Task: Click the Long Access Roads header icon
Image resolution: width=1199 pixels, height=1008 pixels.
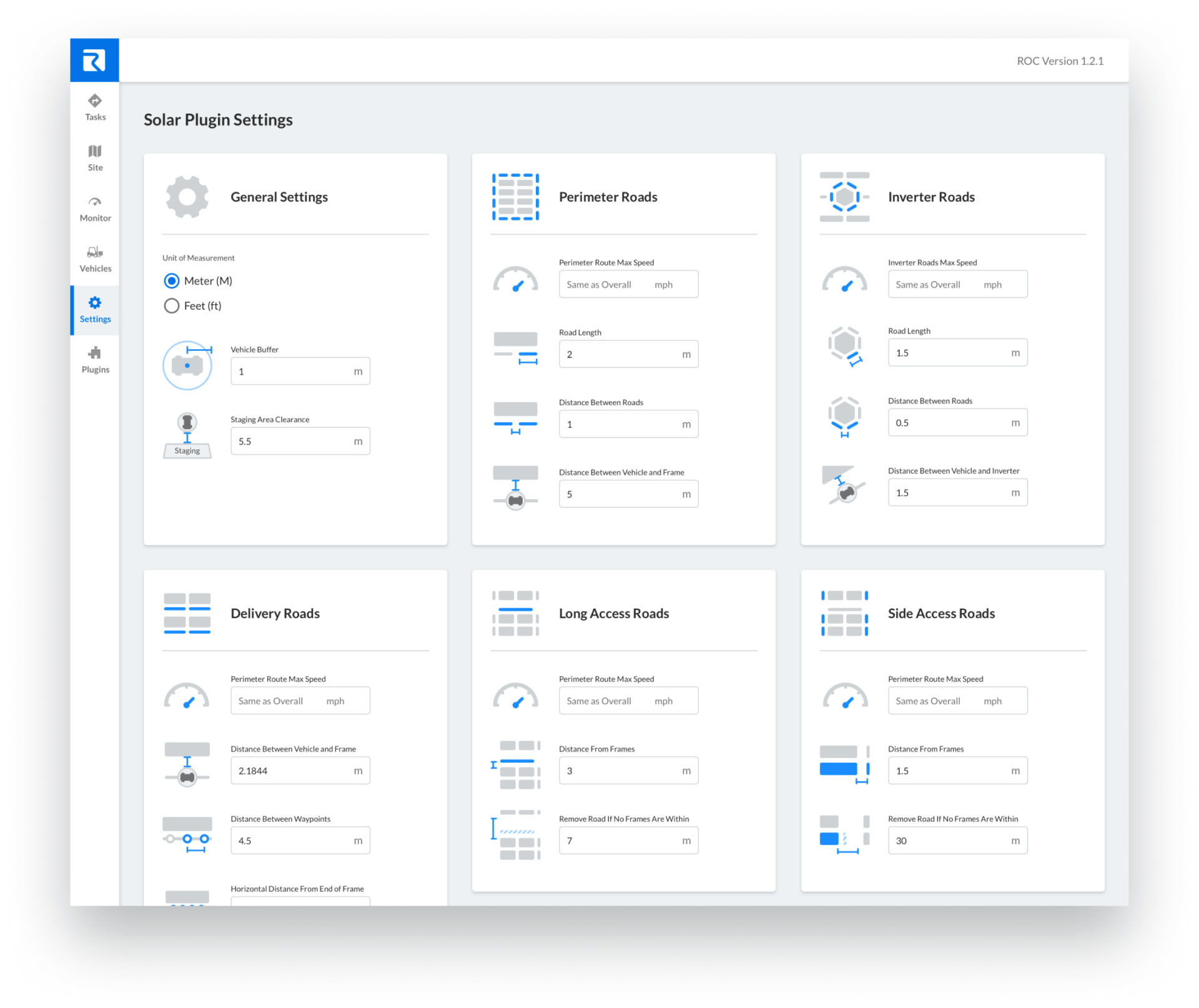Action: pos(515,613)
